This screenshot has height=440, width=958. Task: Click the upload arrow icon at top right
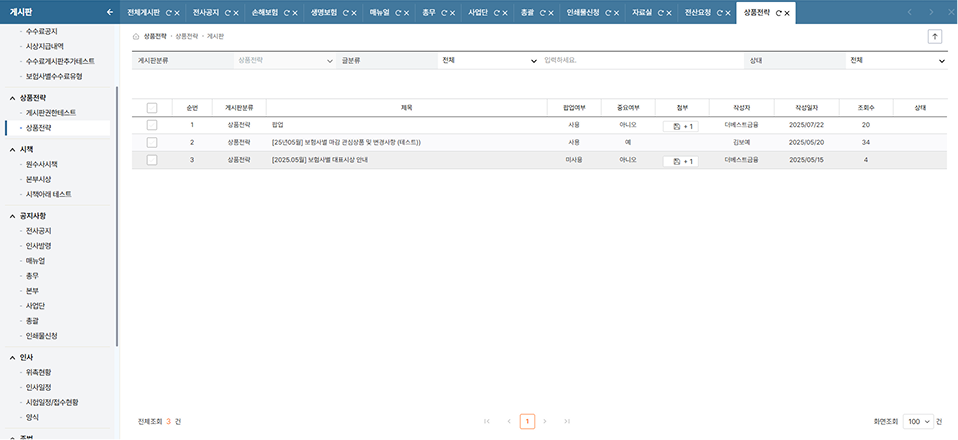pyautogui.click(x=935, y=36)
